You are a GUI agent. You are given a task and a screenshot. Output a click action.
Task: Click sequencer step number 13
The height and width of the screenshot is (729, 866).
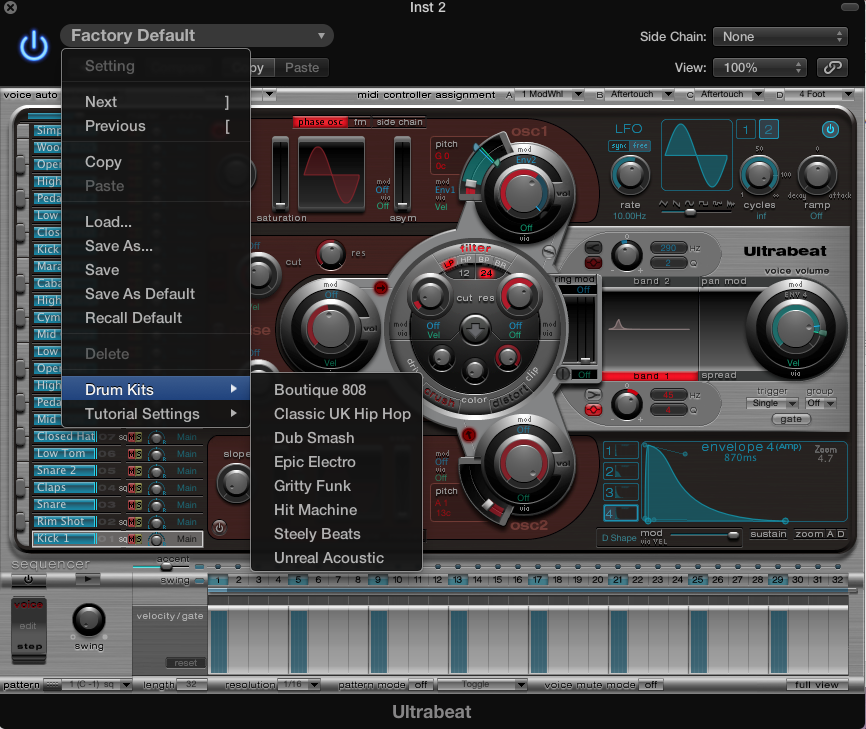click(x=457, y=580)
